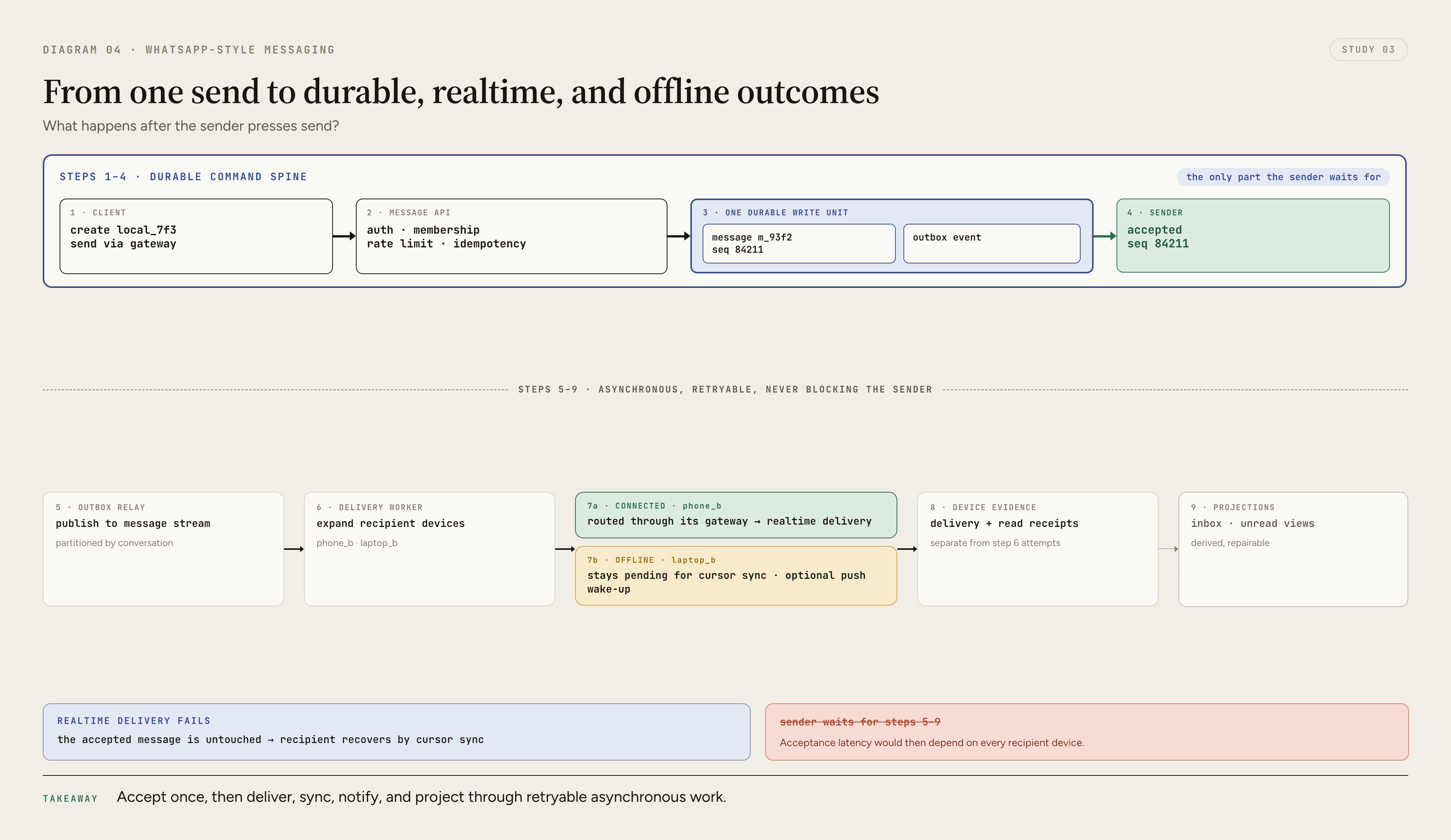
Task: Click the 'STEPS 1–4 · DURABLE COMMAND SPINE' label
Action: 183,177
